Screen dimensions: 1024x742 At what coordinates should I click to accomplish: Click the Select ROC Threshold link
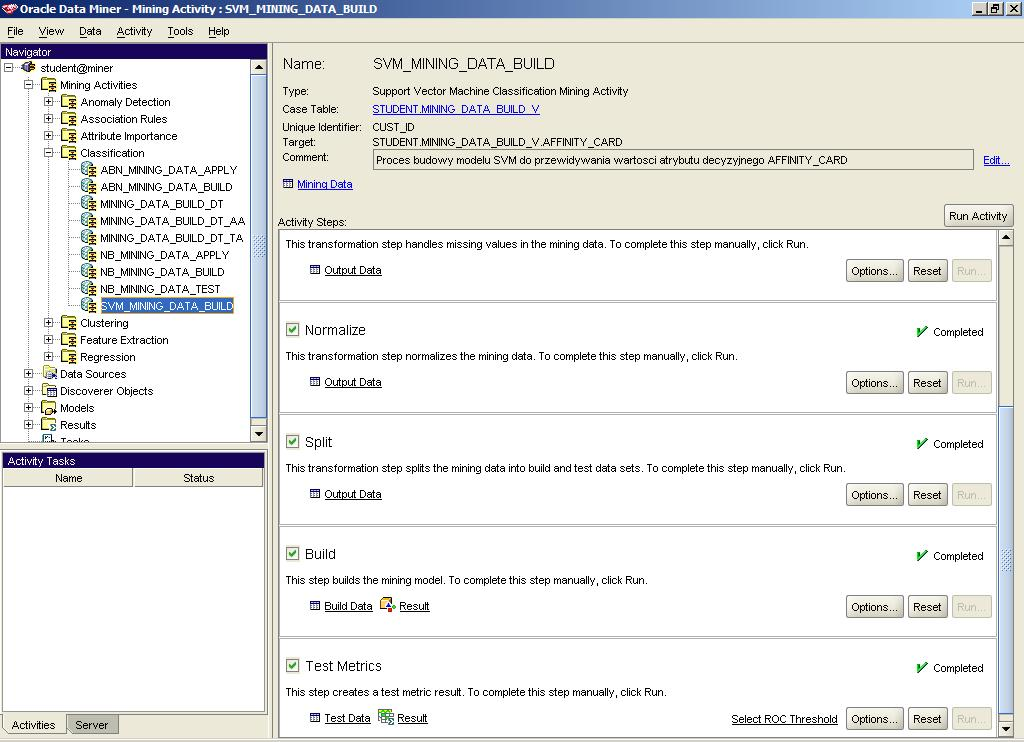784,718
